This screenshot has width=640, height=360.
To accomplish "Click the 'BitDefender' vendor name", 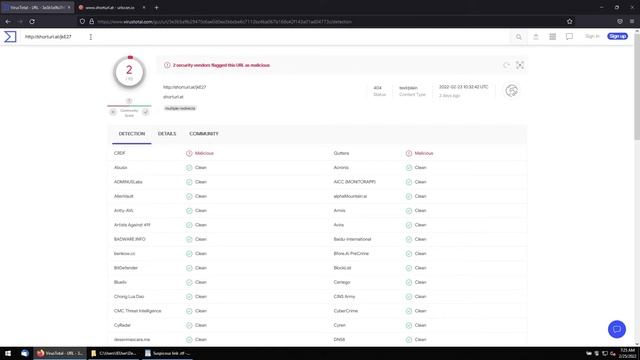I will [126, 268].
